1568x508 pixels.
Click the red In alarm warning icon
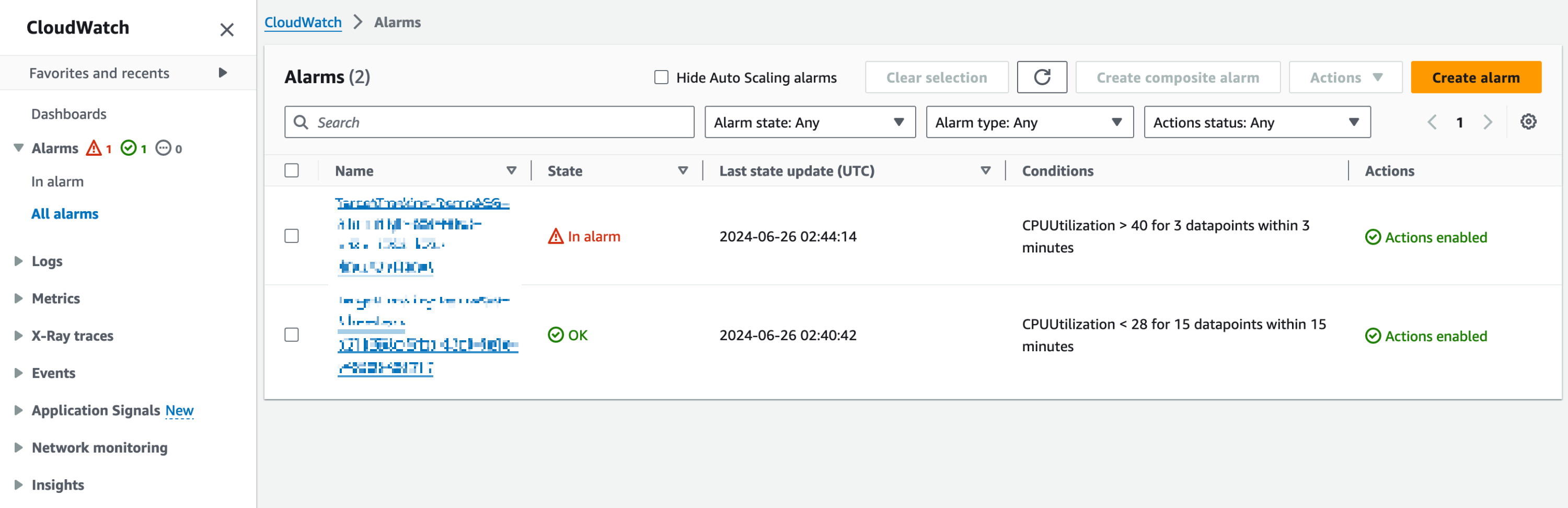point(556,236)
